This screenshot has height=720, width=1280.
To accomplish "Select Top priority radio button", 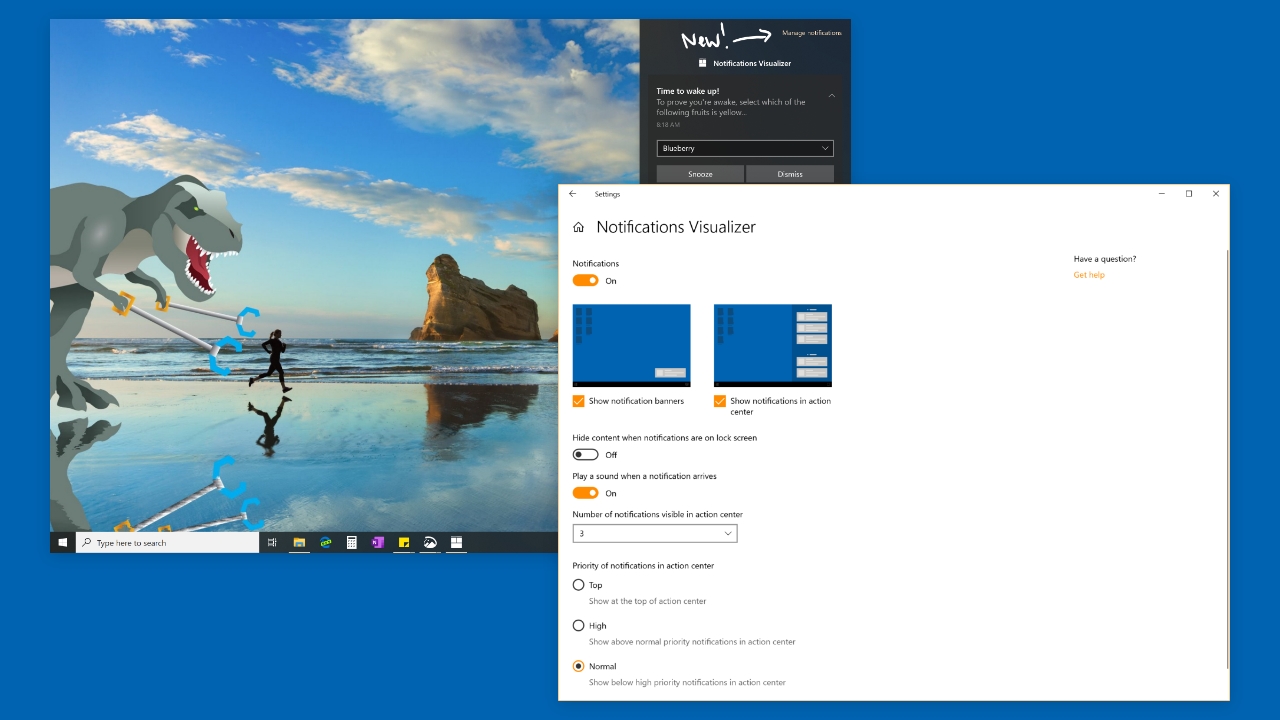I will click(578, 585).
